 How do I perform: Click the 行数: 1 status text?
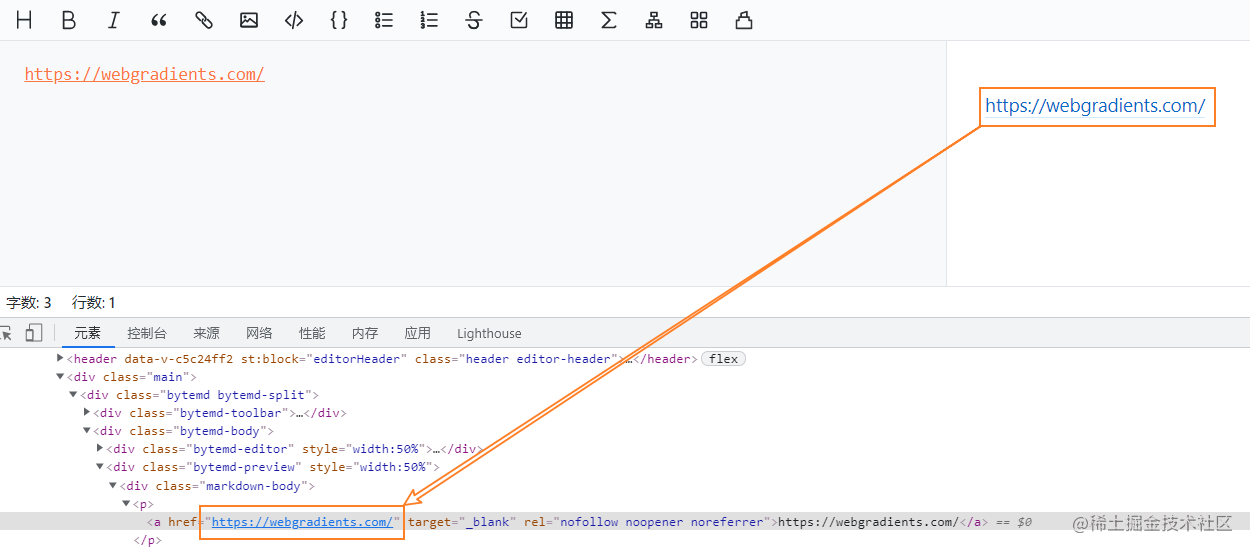click(94, 302)
